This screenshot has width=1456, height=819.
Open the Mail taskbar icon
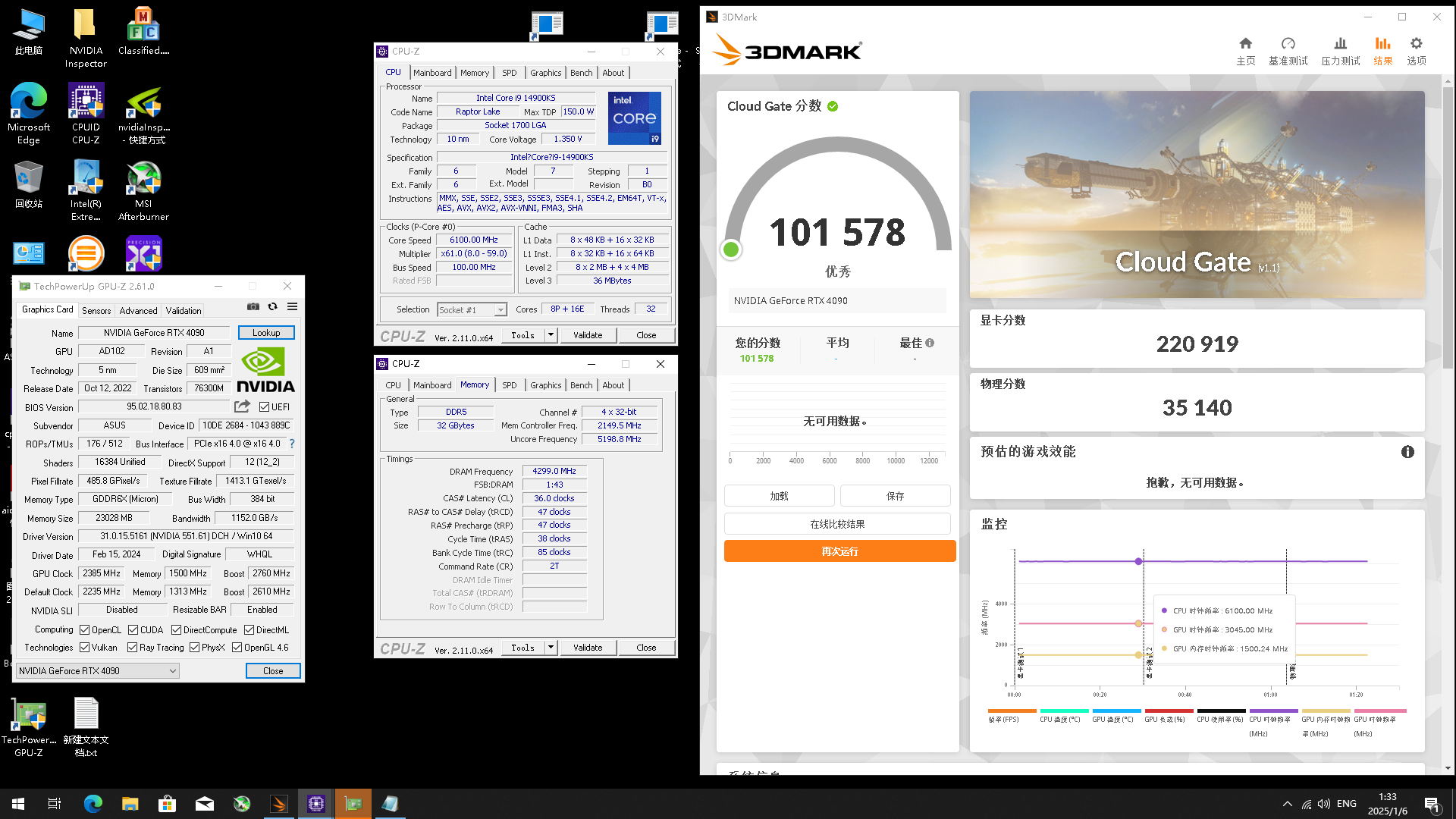click(x=205, y=804)
